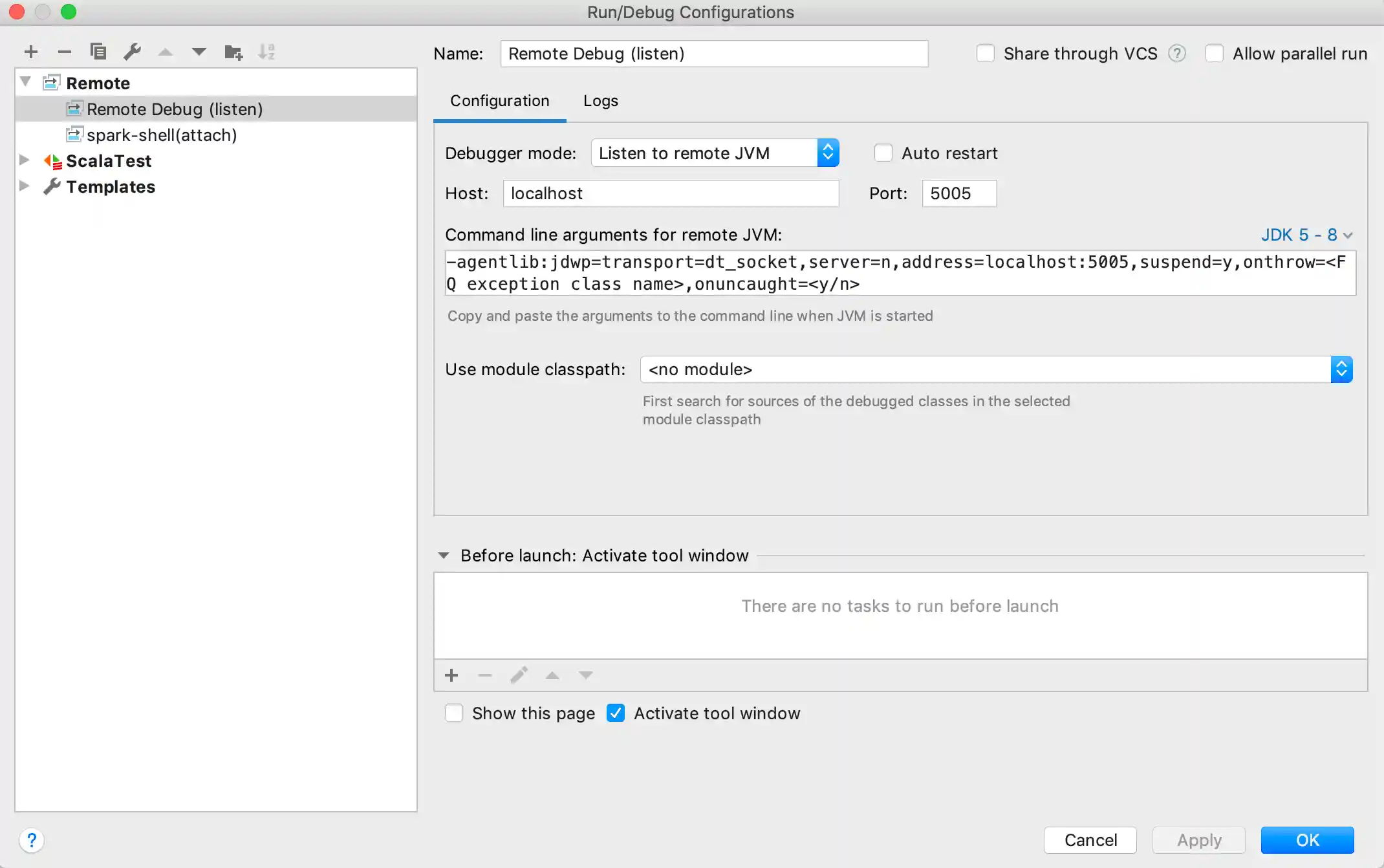The image size is (1384, 868).
Task: Click the add new configuration plus icon
Action: (30, 52)
